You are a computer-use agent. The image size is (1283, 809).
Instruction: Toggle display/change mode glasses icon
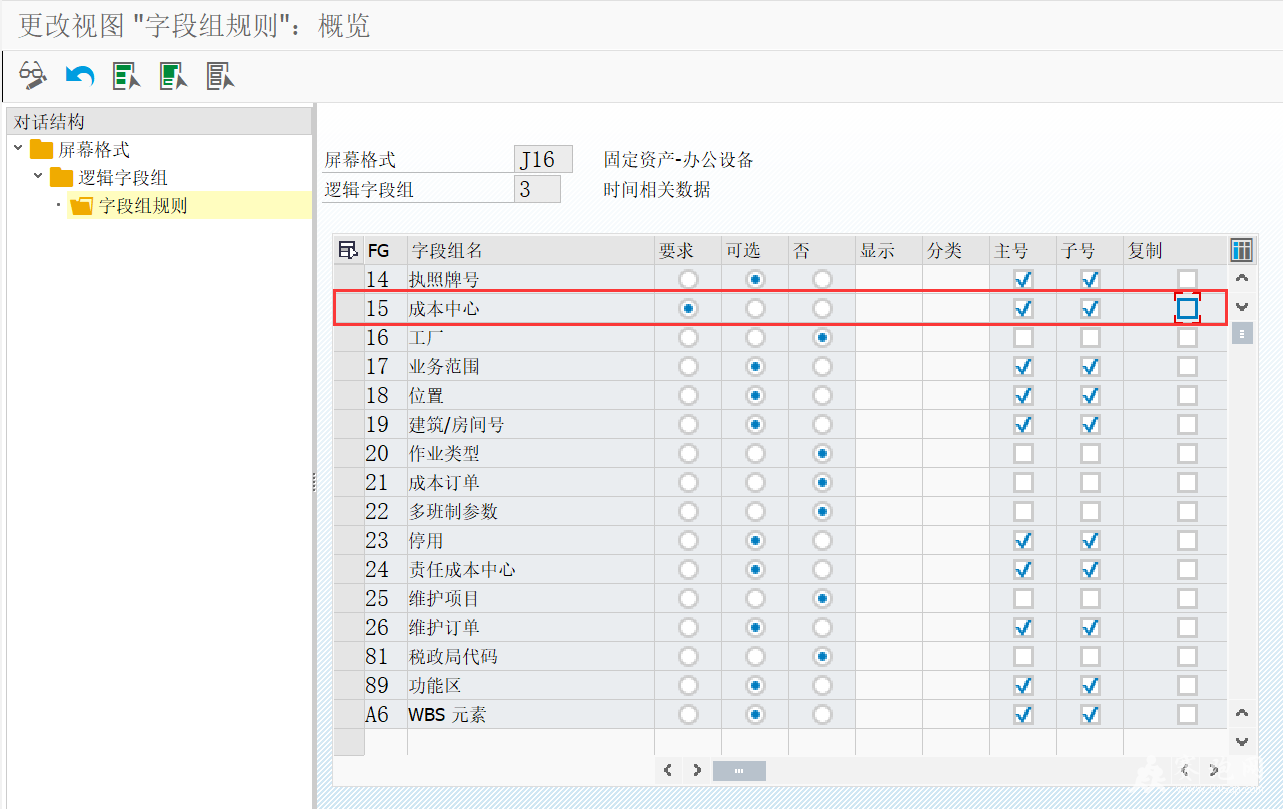pyautogui.click(x=33, y=75)
